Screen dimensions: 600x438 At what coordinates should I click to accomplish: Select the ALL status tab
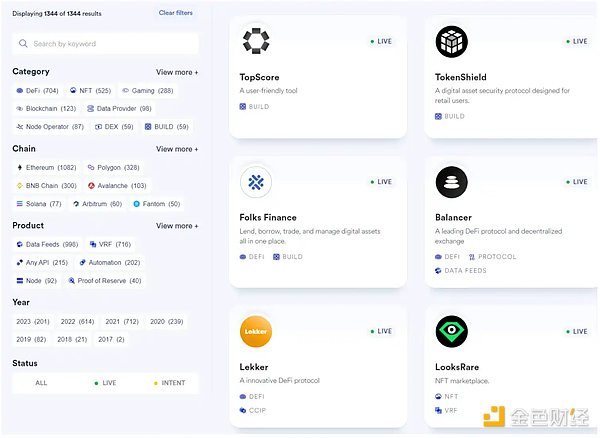click(x=41, y=382)
